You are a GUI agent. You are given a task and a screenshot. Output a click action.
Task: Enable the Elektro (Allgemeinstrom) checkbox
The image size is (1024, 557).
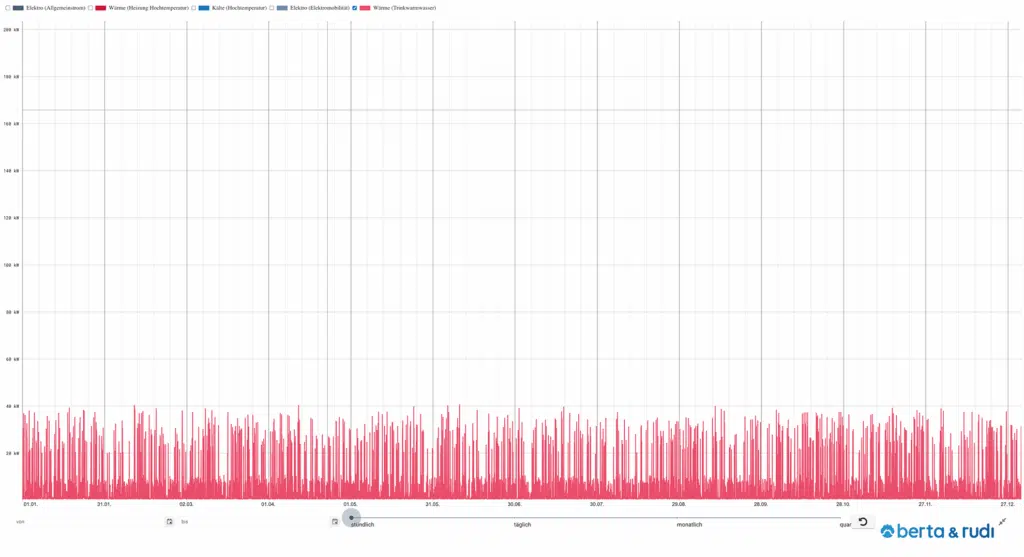6,8
